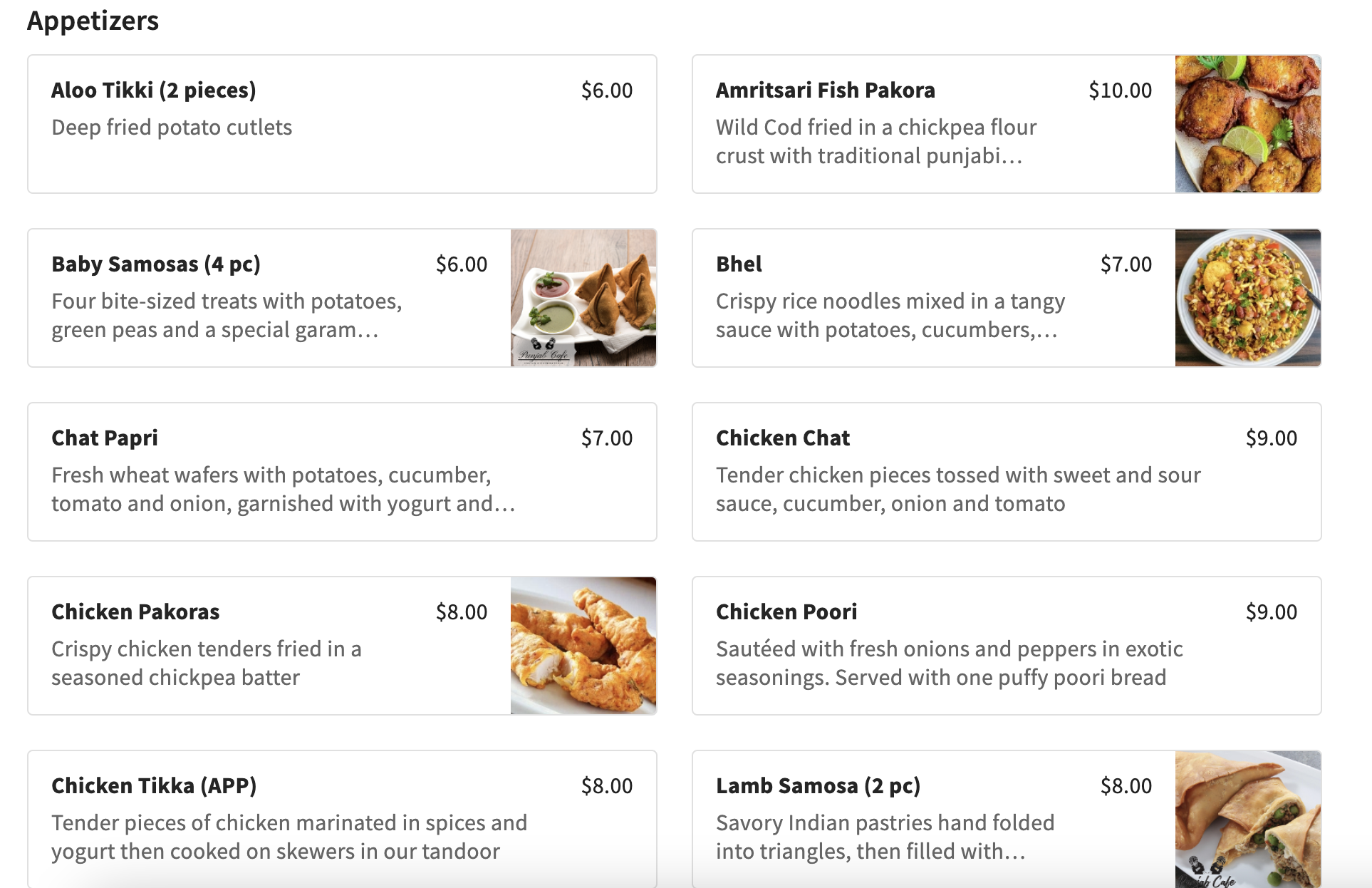This screenshot has height=888, width=1372.
Task: Click the Amritsari Fish Pakora title
Action: (x=825, y=91)
